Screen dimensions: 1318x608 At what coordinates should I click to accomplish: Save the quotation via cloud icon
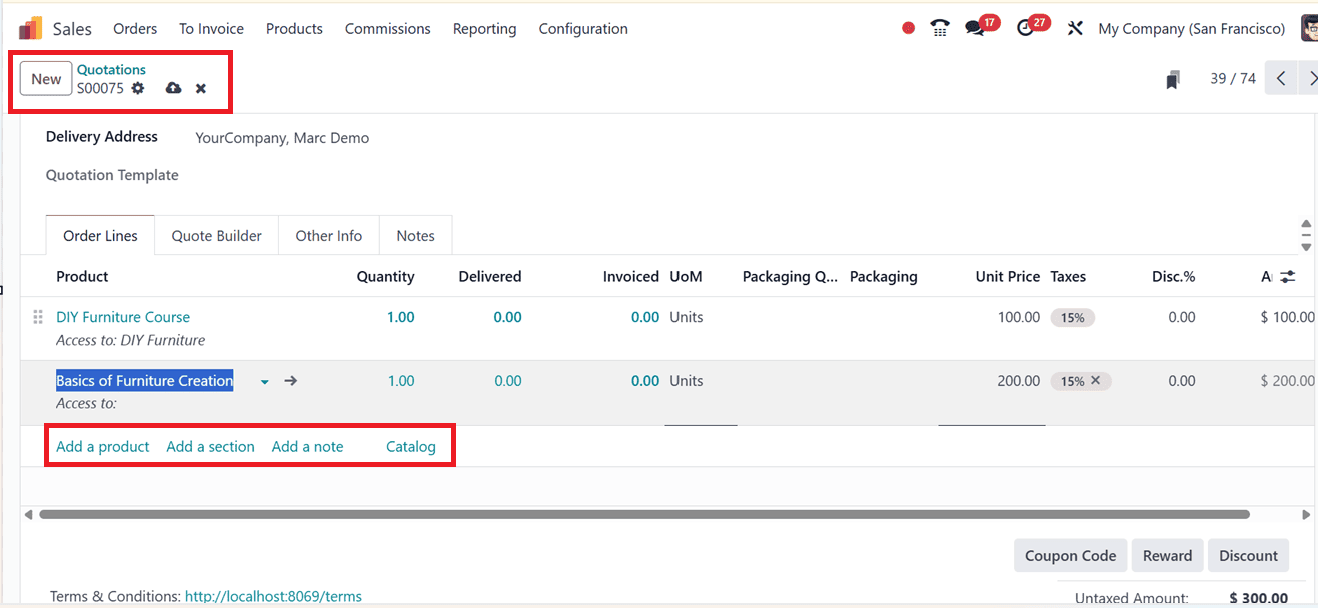click(x=172, y=88)
